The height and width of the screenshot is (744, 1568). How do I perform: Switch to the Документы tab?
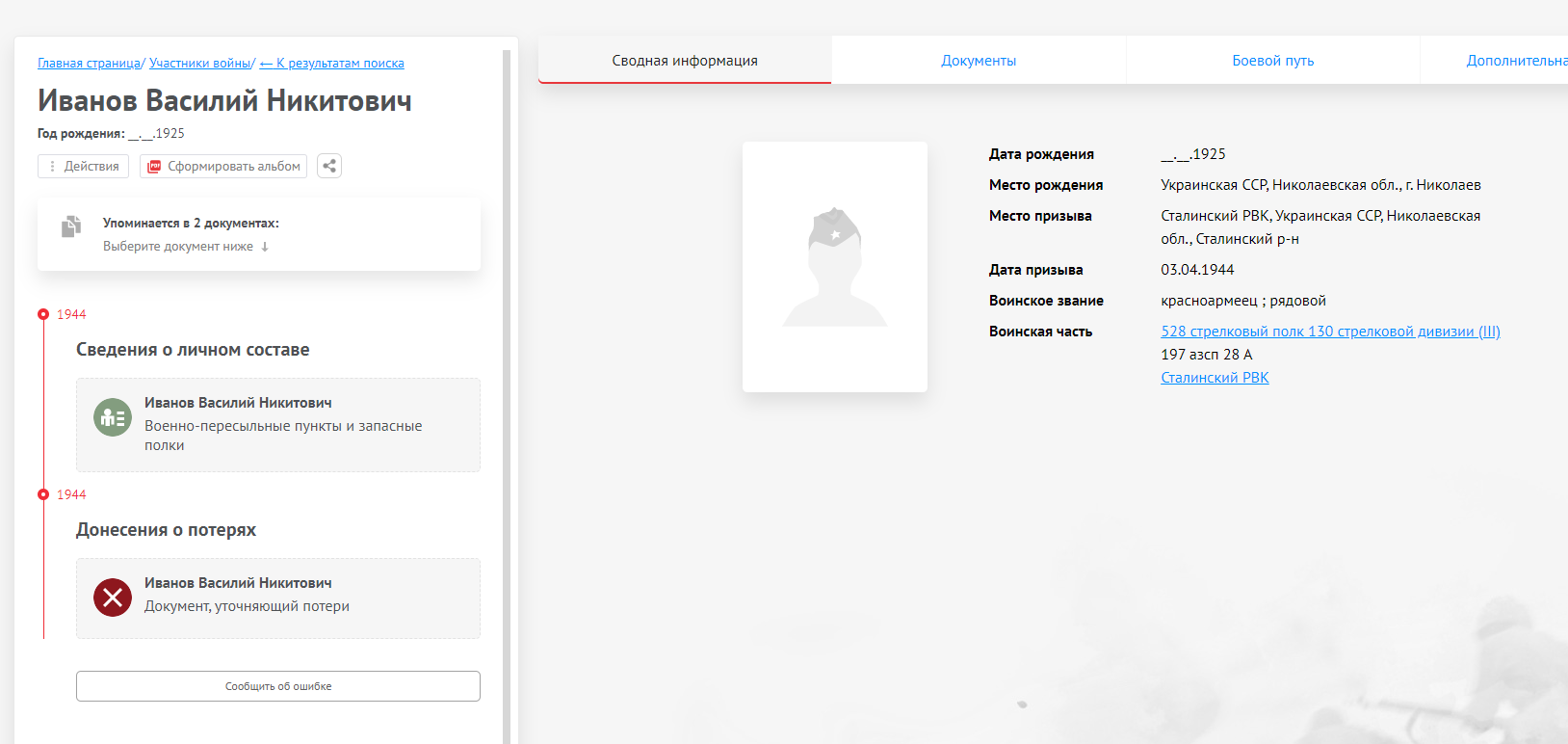tap(979, 61)
